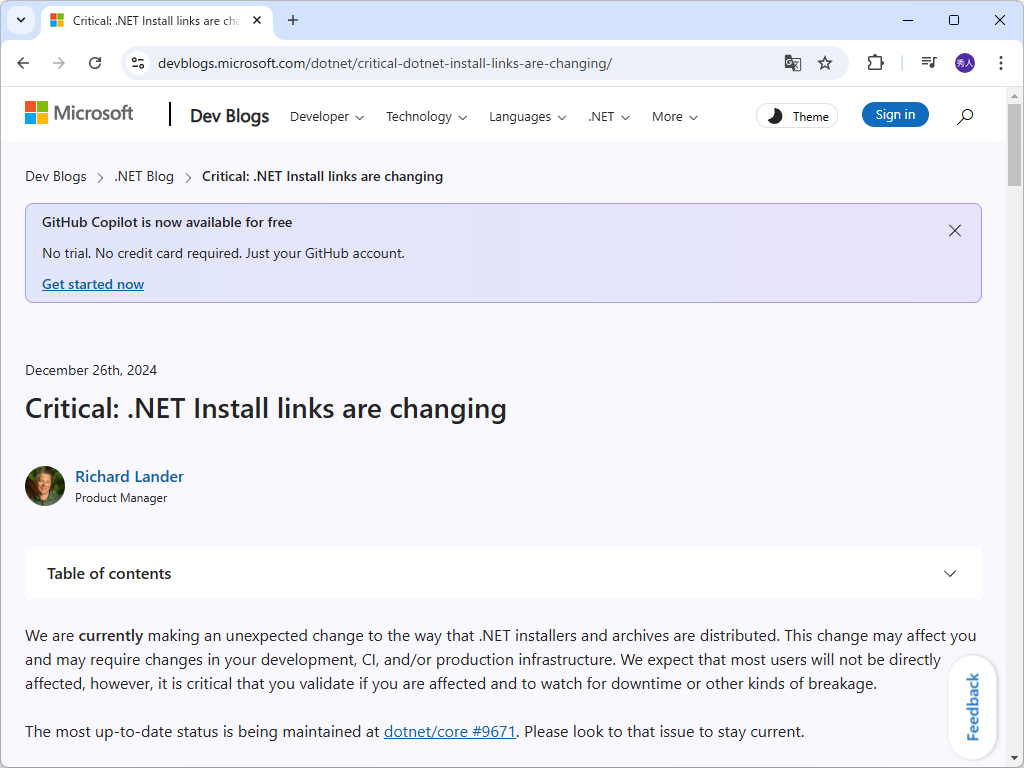
Task: Click the address bar URL field
Action: point(450,63)
